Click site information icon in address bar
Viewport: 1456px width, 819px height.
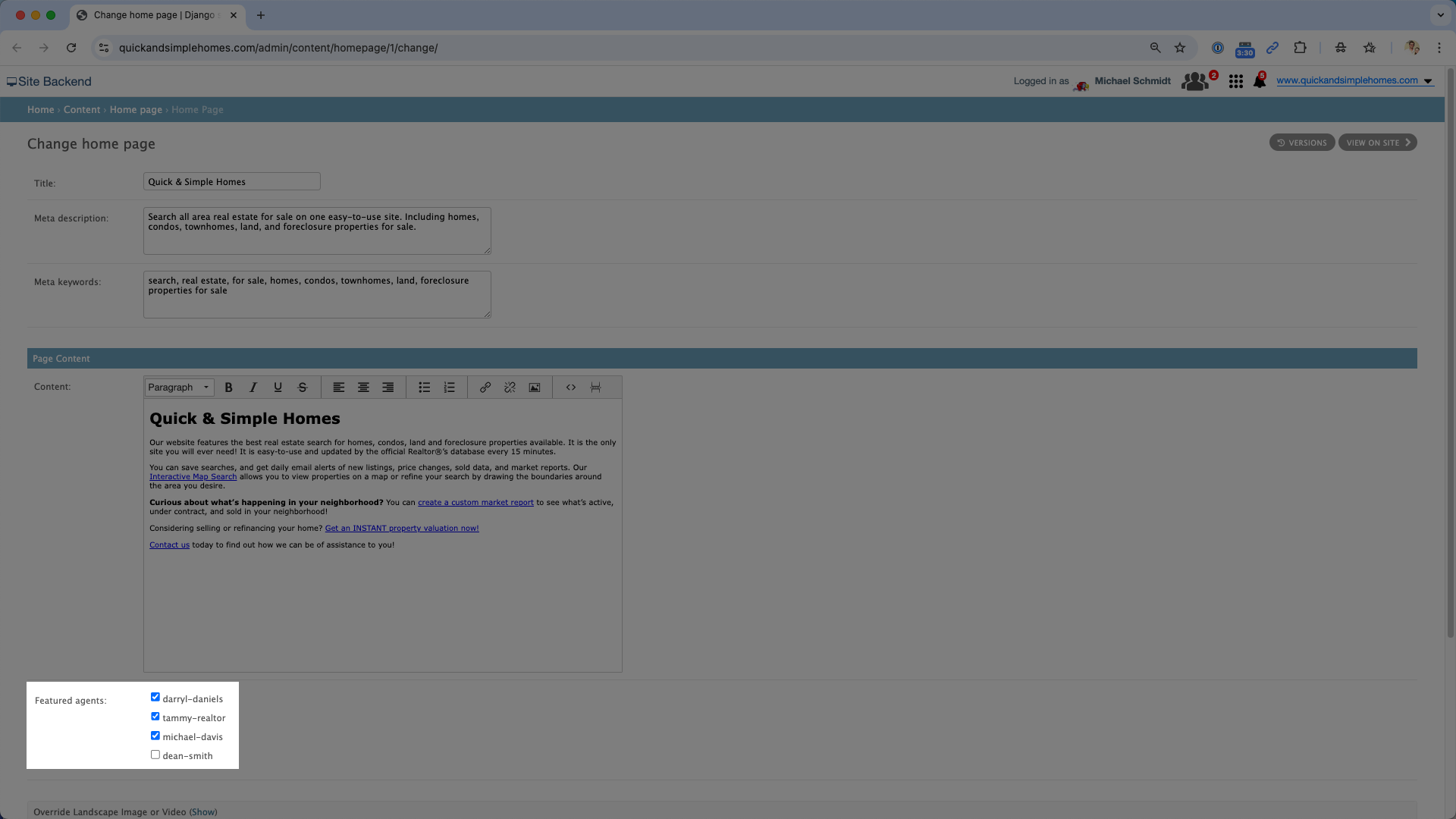(104, 48)
